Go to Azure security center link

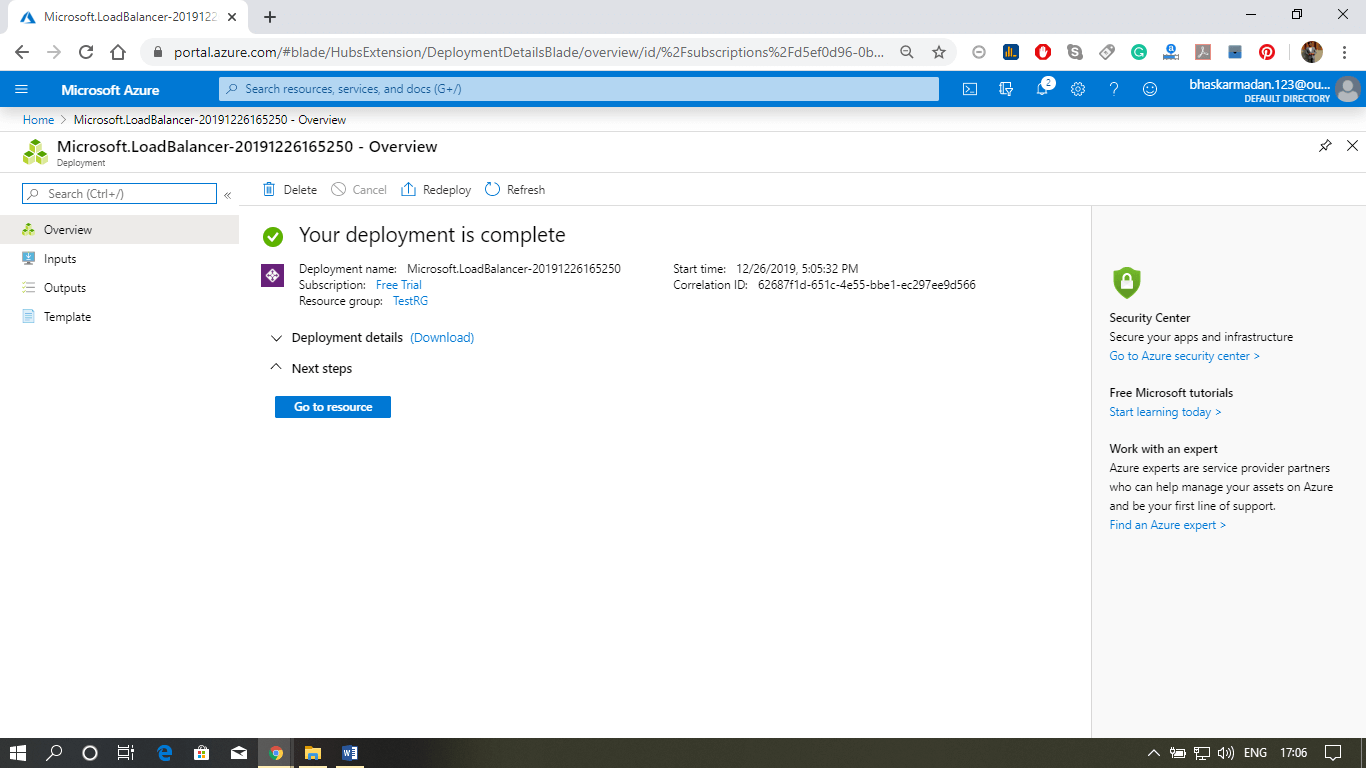click(1184, 356)
